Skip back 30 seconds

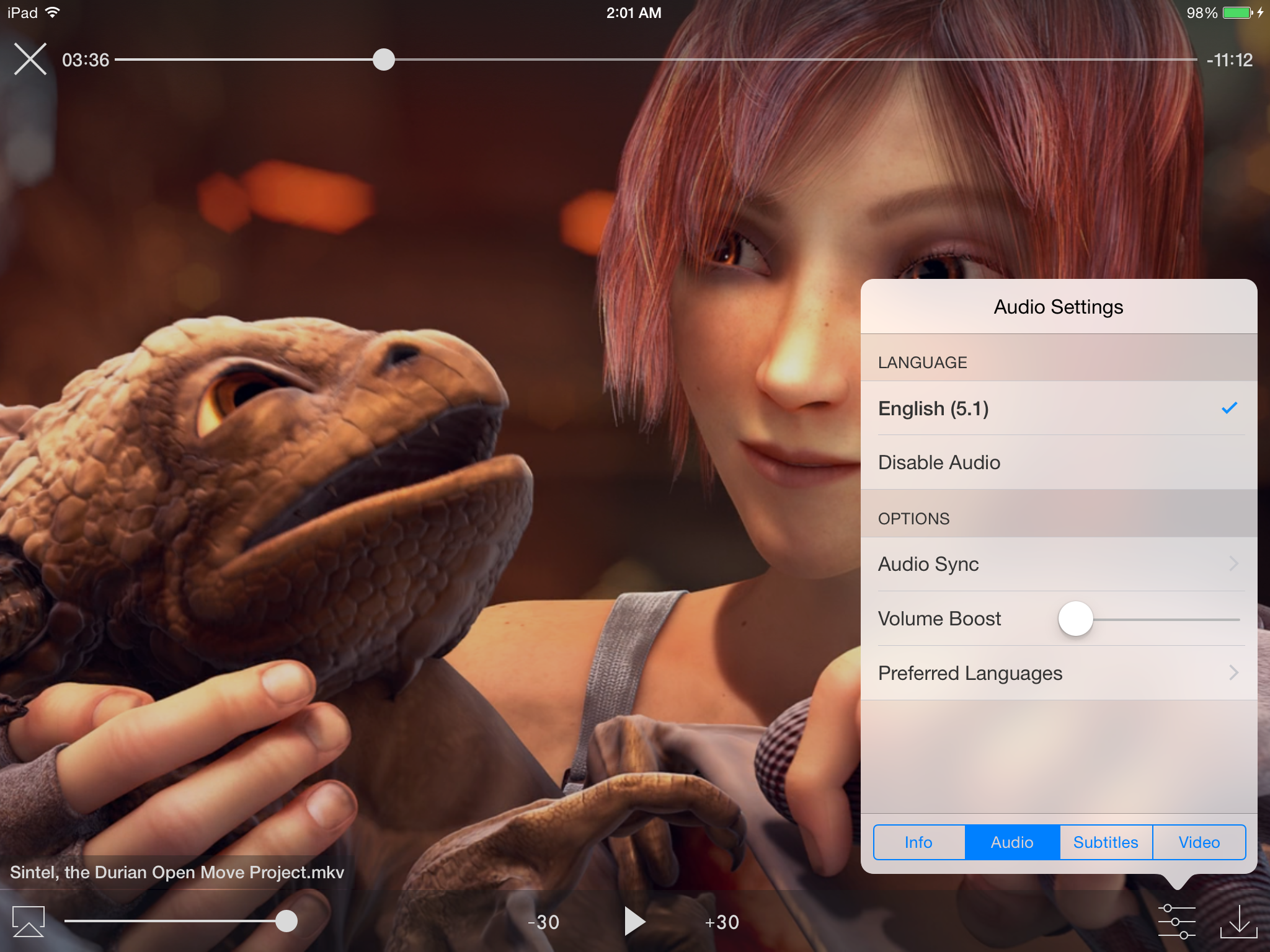[x=544, y=922]
